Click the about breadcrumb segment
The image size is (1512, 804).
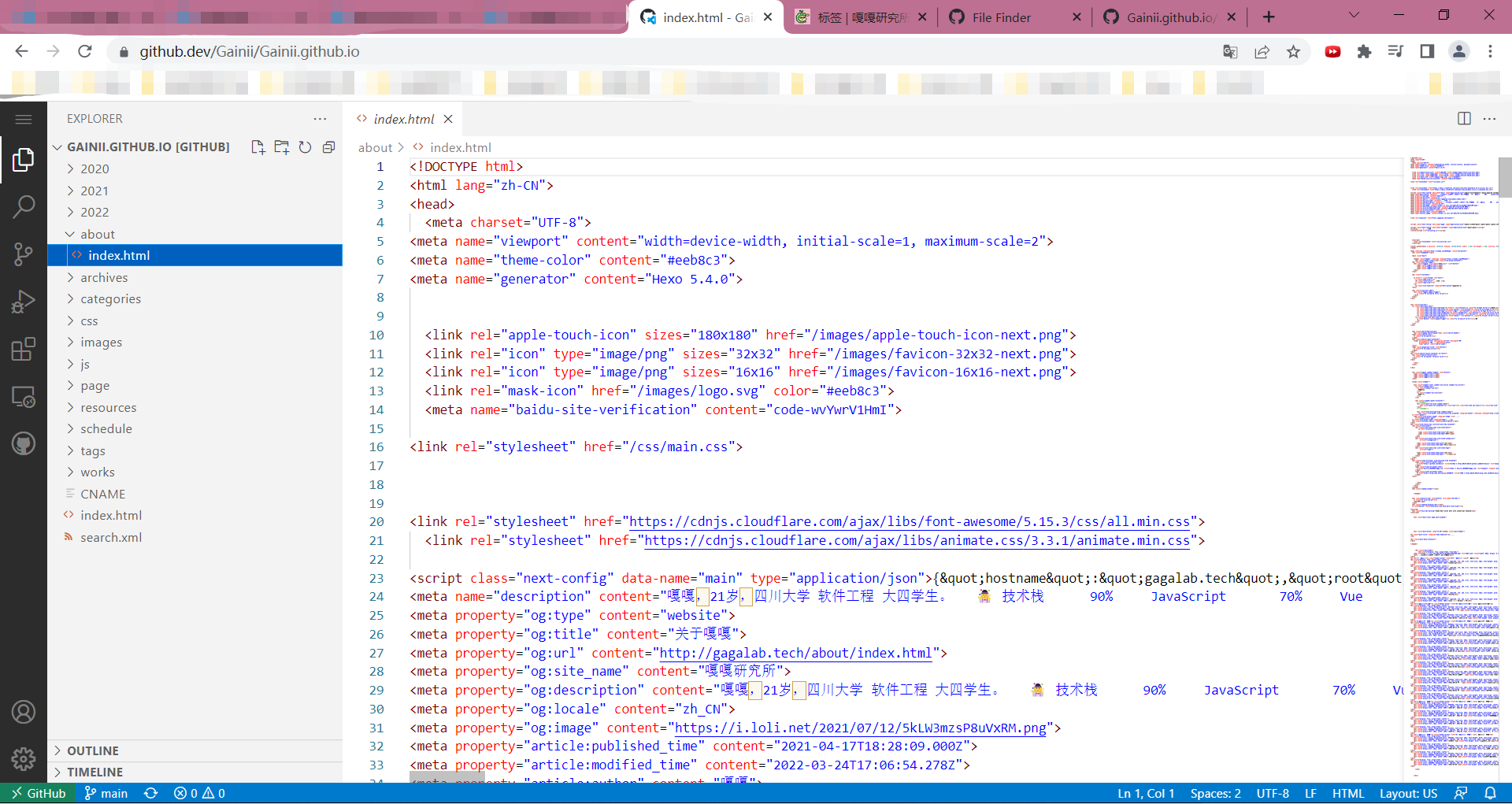click(375, 147)
